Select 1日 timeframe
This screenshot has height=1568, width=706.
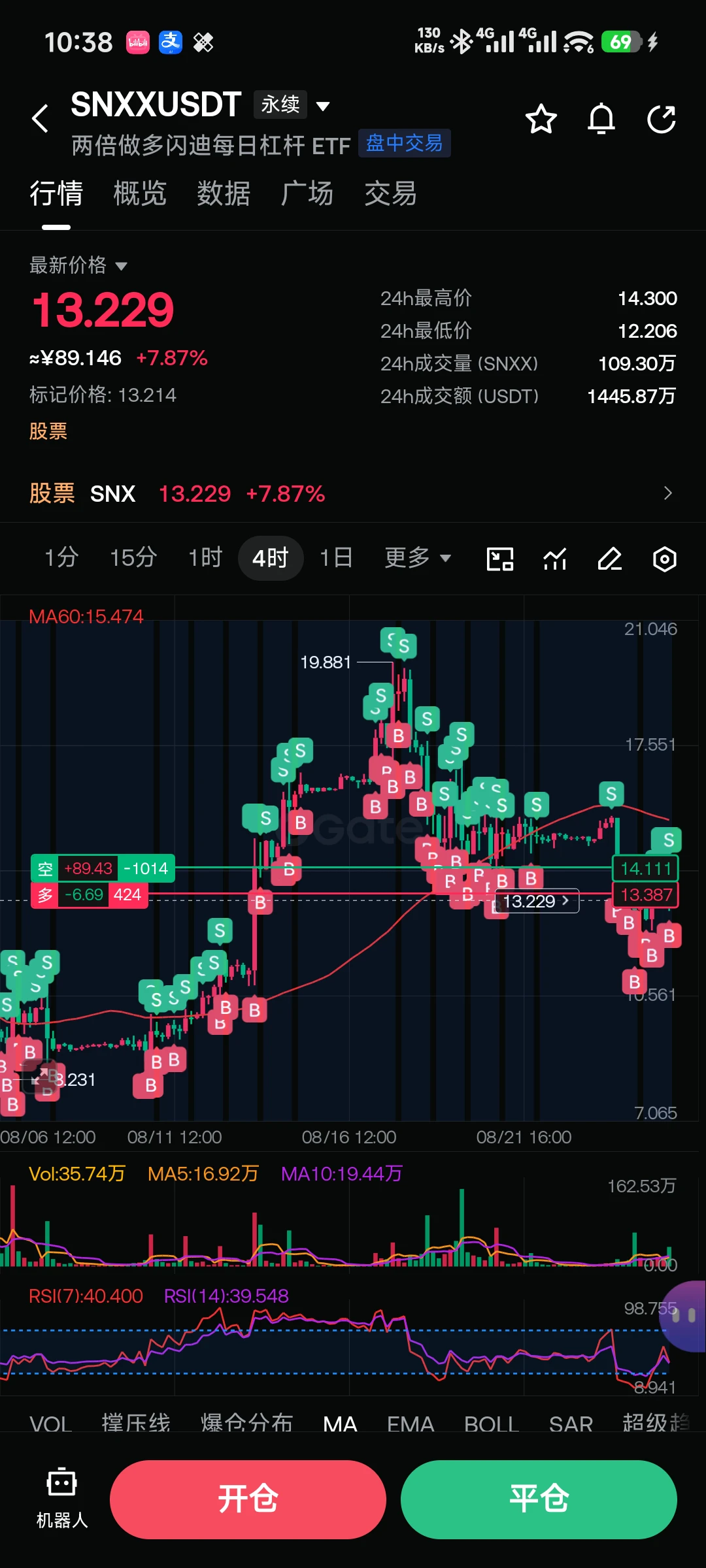tap(336, 558)
